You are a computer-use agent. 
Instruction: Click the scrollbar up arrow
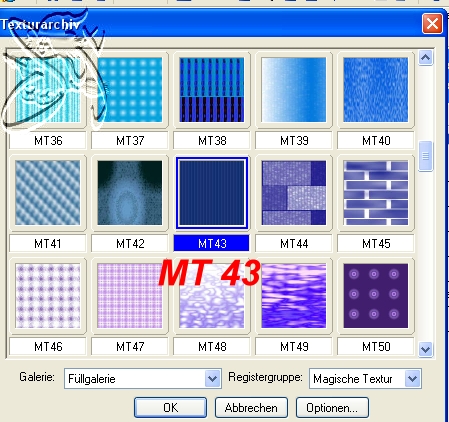pyautogui.click(x=425, y=58)
